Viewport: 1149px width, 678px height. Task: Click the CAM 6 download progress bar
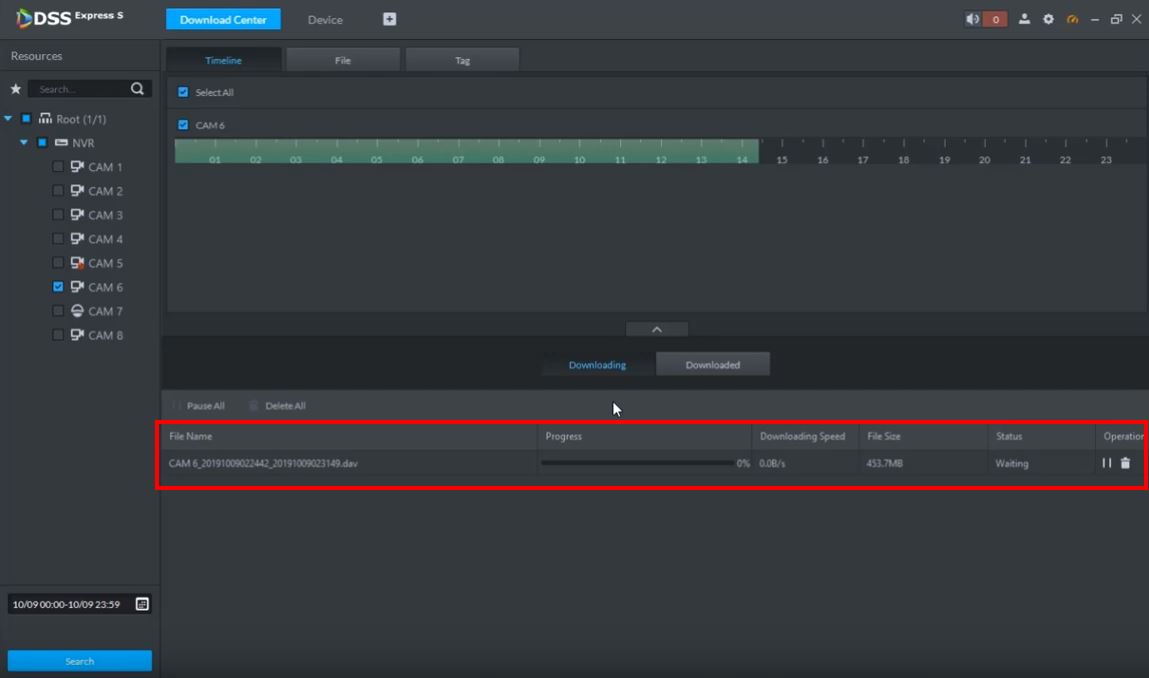coord(637,463)
